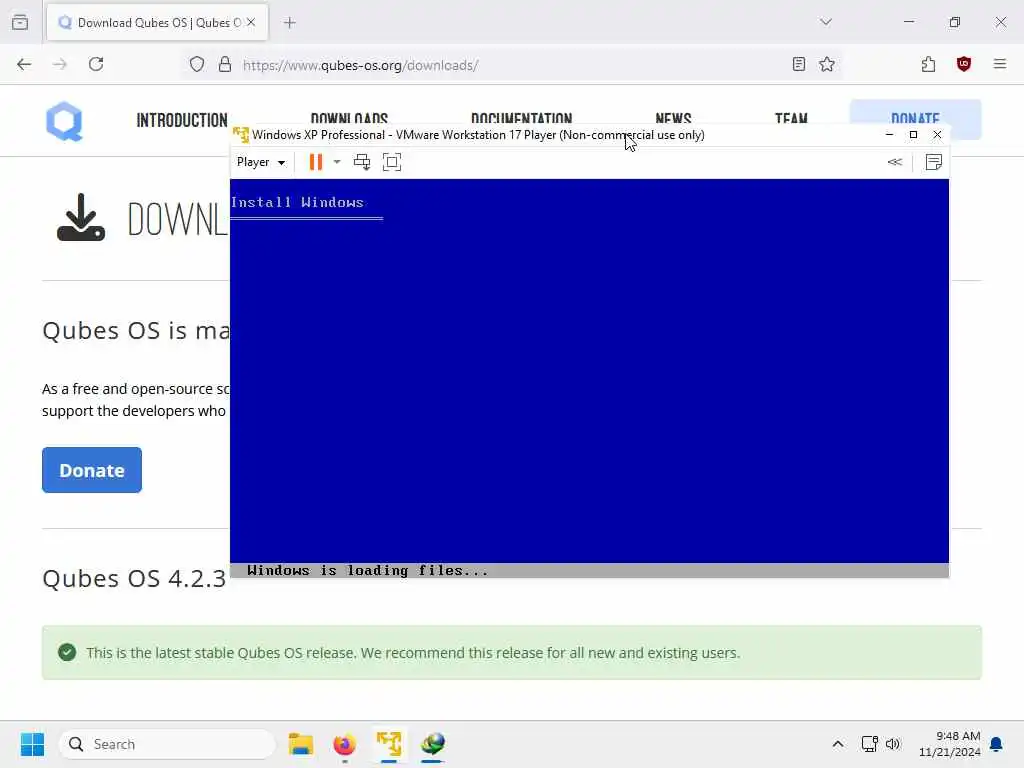Viewport: 1024px width, 768px height.
Task: Open the notifications bell
Action: [x=997, y=744]
